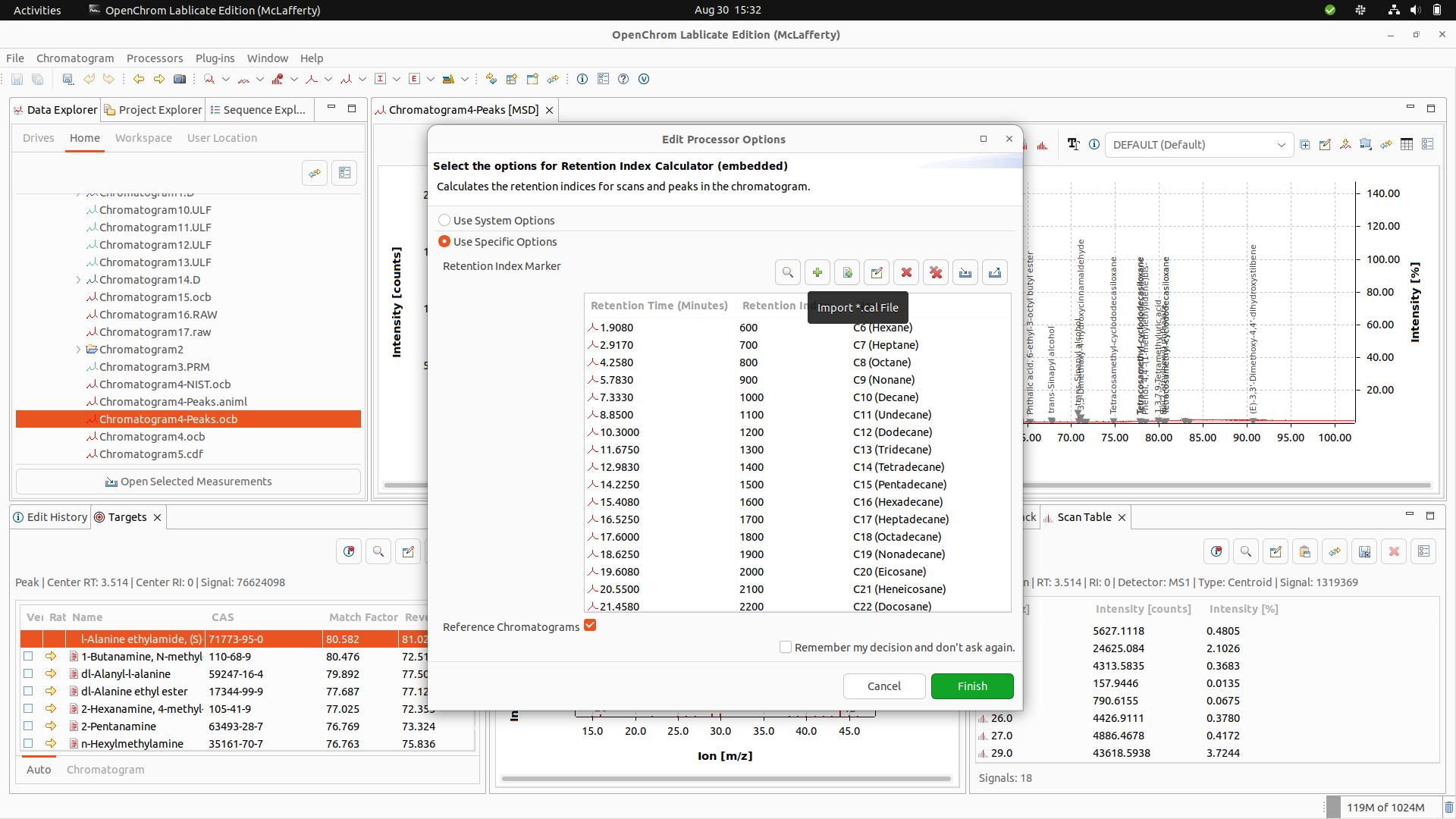Switch to Project Explorer tab
Screen dimensions: 1456x819
pyautogui.click(x=153, y=110)
